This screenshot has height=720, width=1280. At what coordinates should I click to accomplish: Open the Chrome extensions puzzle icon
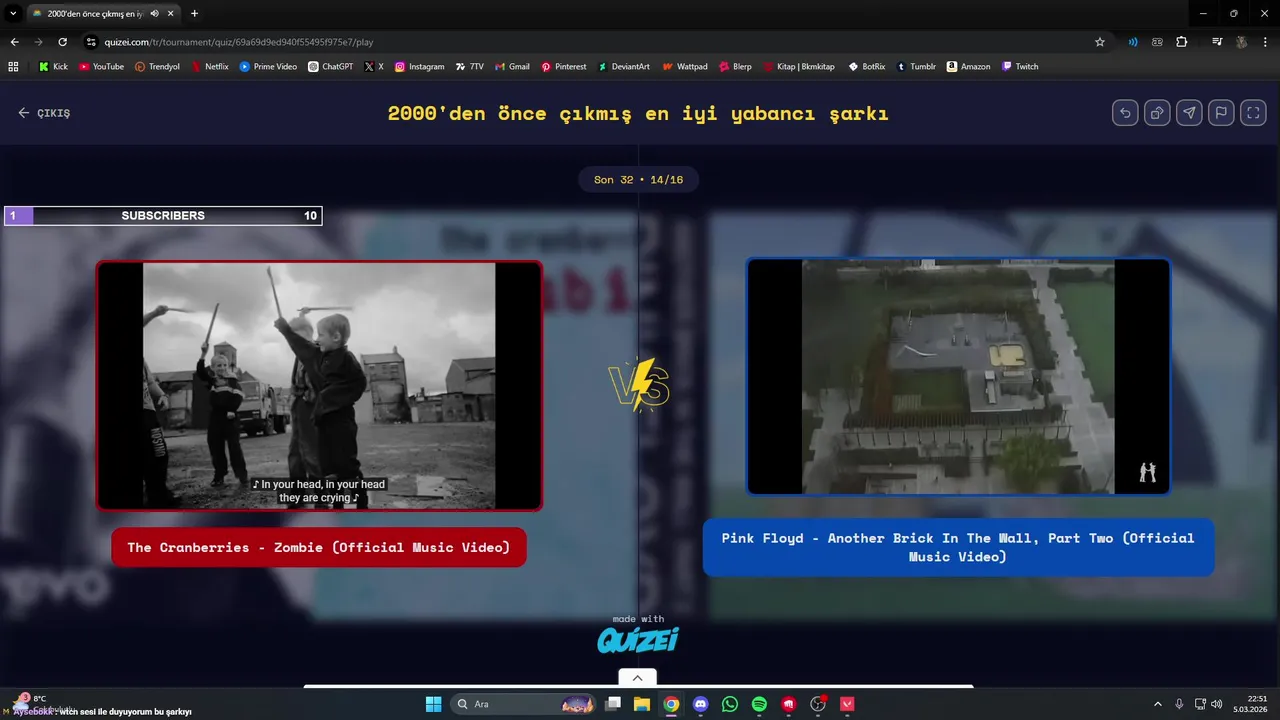(1182, 42)
